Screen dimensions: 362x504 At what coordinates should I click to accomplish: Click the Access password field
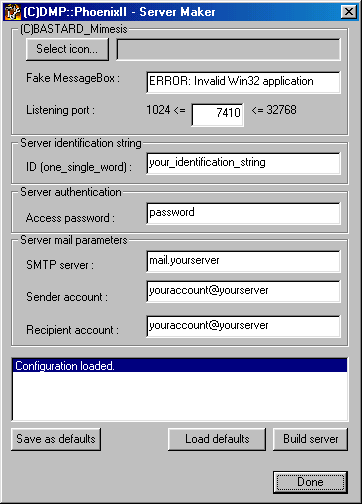[x=243, y=213]
